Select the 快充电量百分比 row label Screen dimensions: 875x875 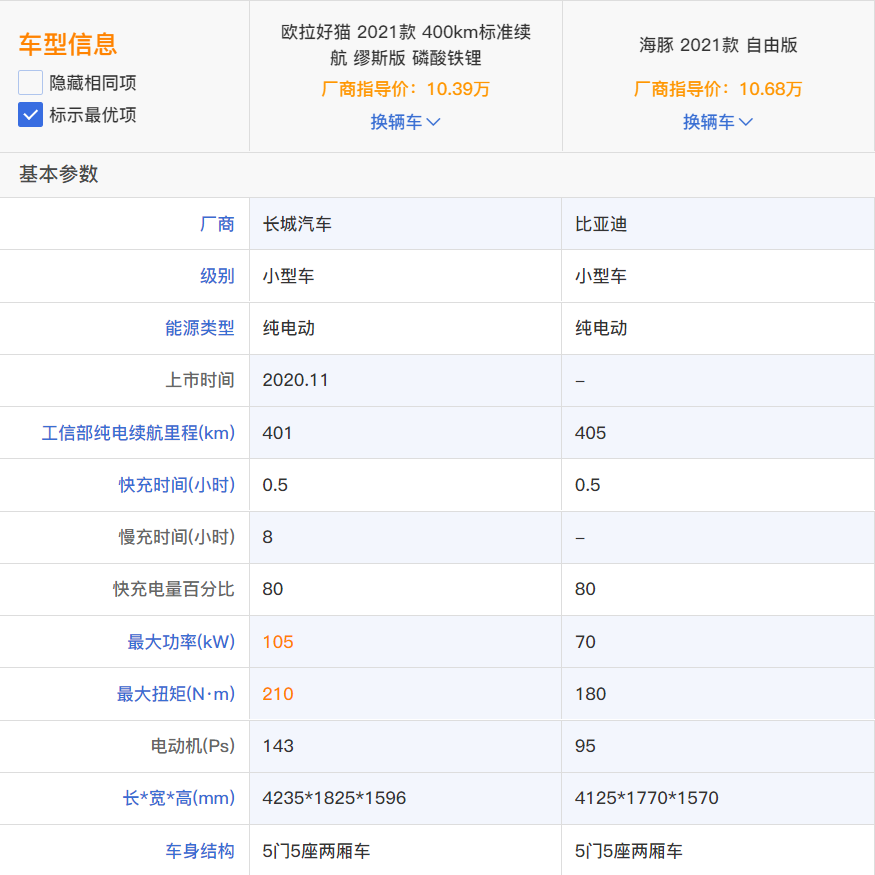pos(173,589)
